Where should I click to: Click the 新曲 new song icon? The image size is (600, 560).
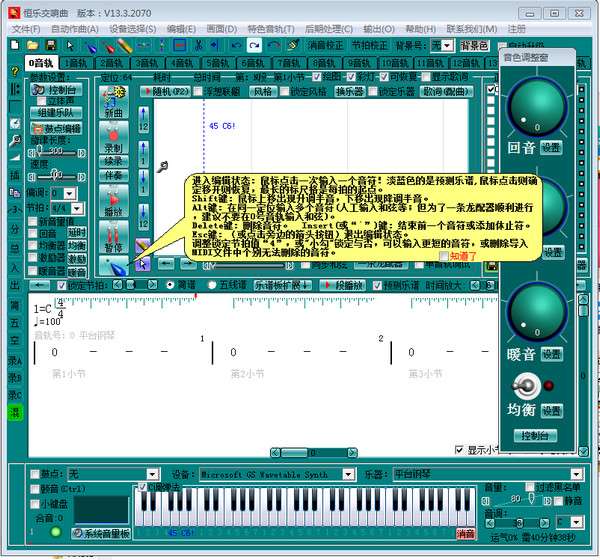(114, 102)
